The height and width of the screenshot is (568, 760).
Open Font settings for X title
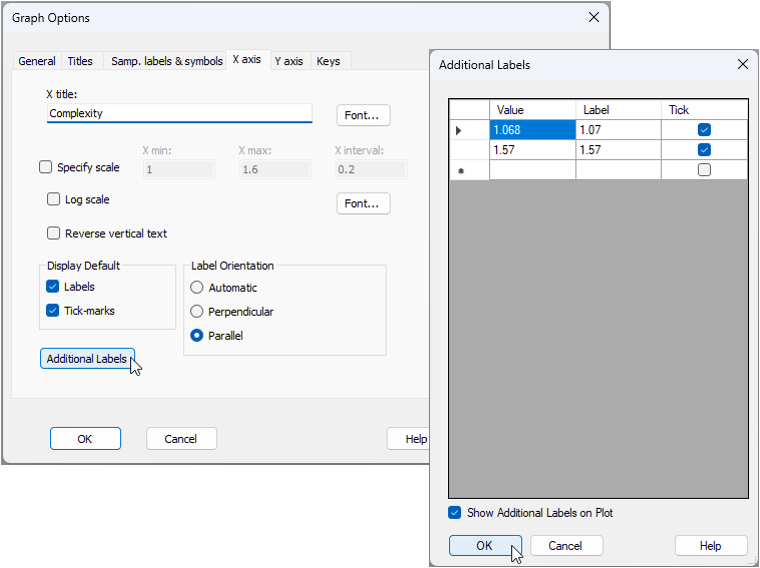tap(362, 115)
